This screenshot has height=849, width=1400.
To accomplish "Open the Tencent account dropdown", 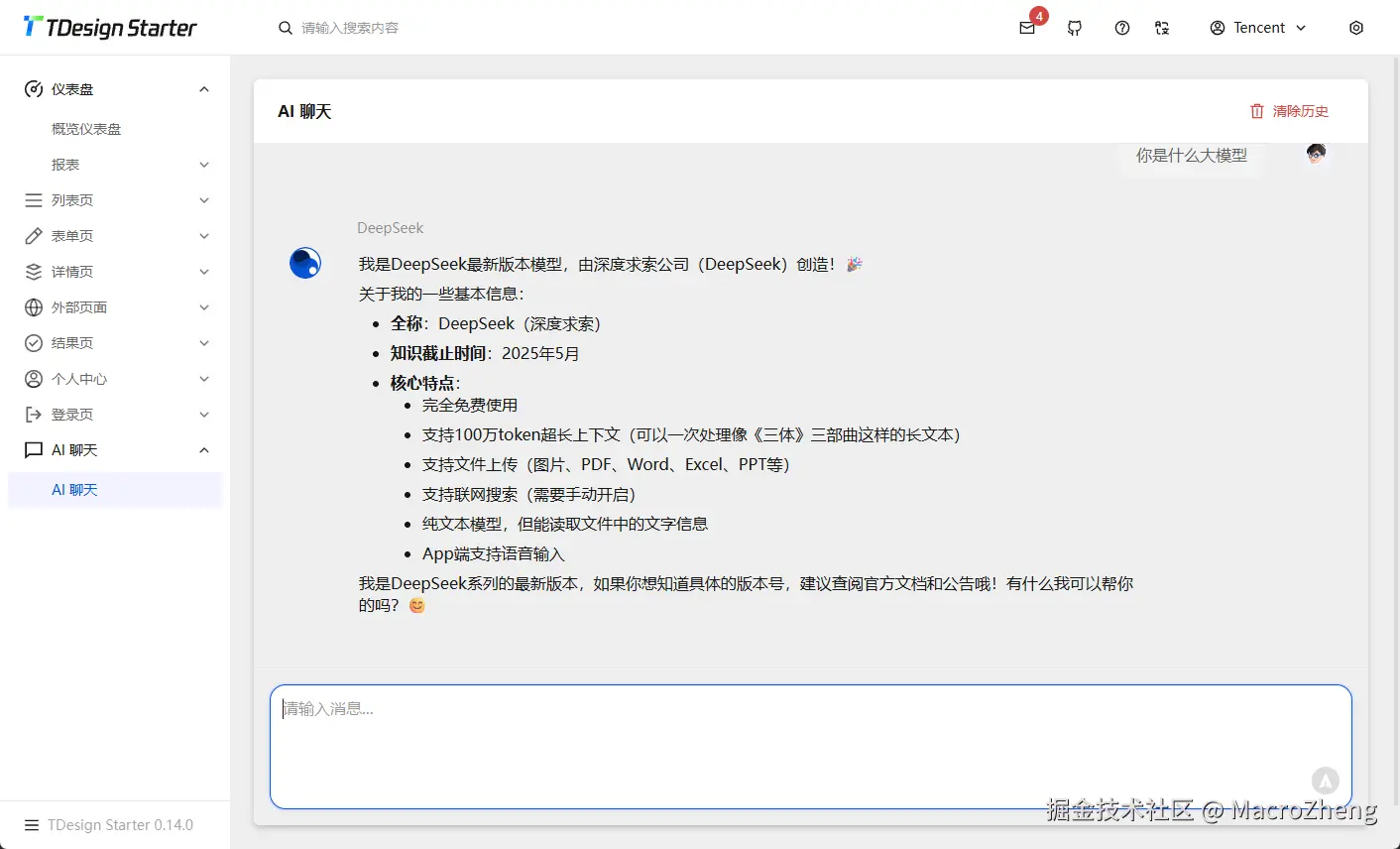I will point(1258,28).
